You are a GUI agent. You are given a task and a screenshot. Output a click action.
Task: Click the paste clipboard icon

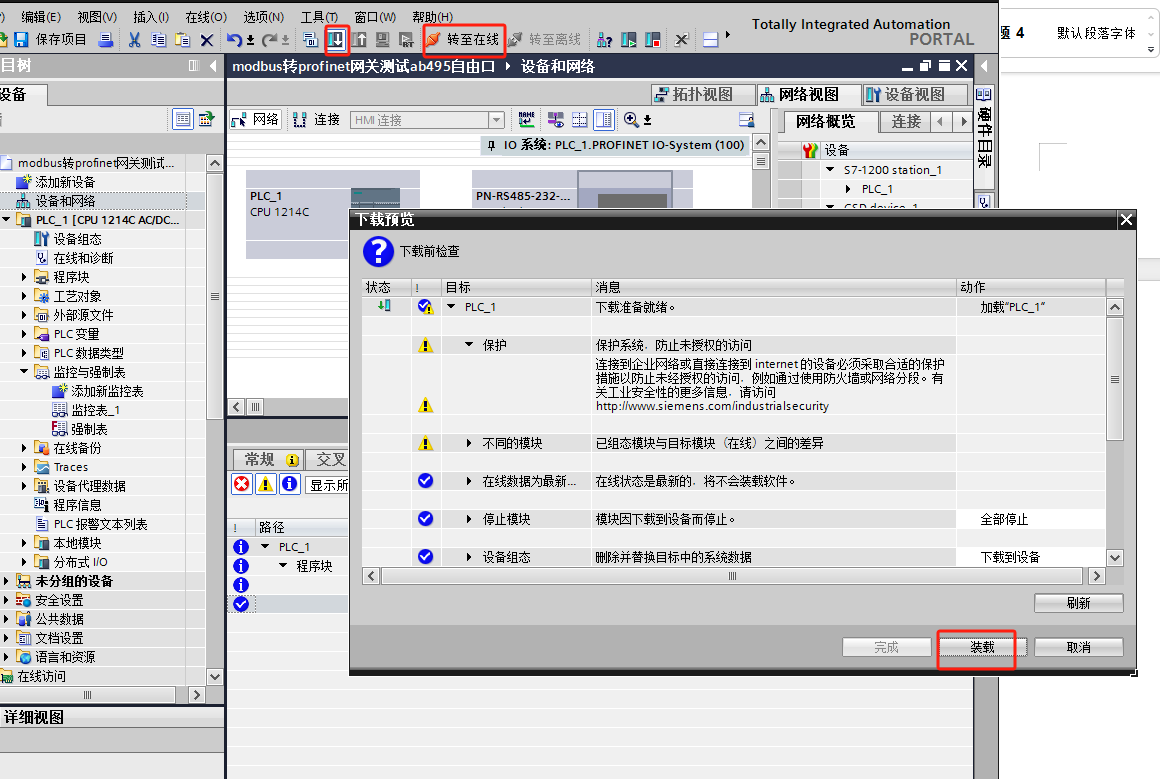coord(182,39)
